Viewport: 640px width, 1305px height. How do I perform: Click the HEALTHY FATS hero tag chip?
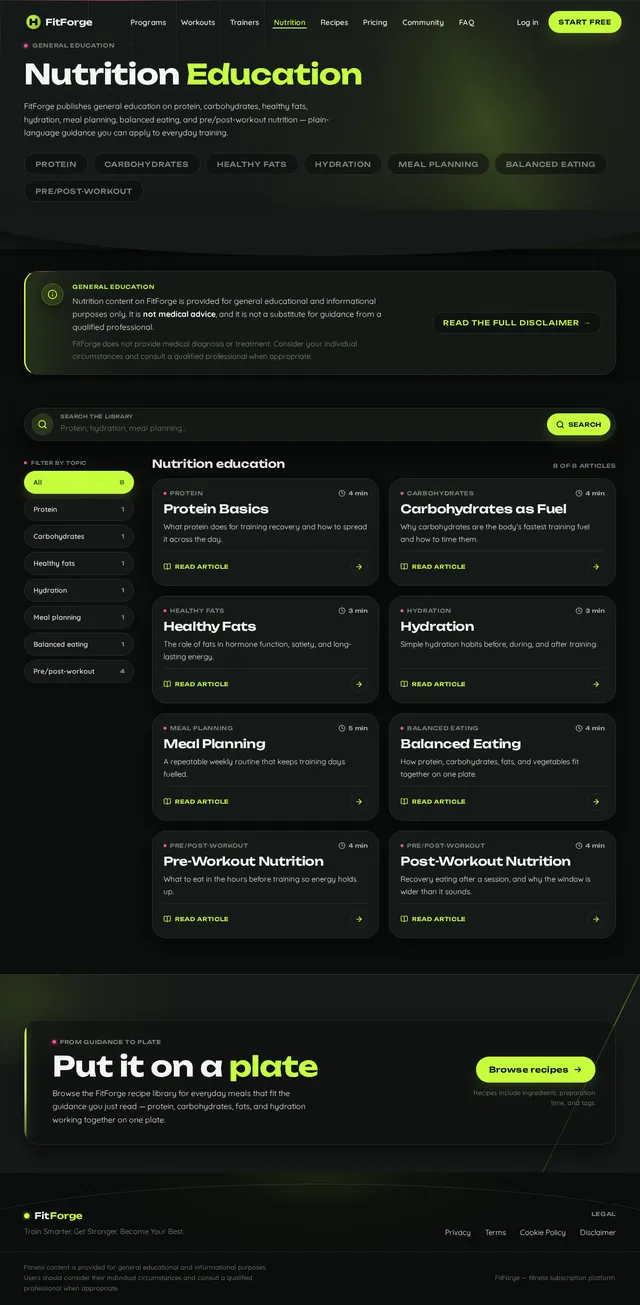(x=252, y=164)
